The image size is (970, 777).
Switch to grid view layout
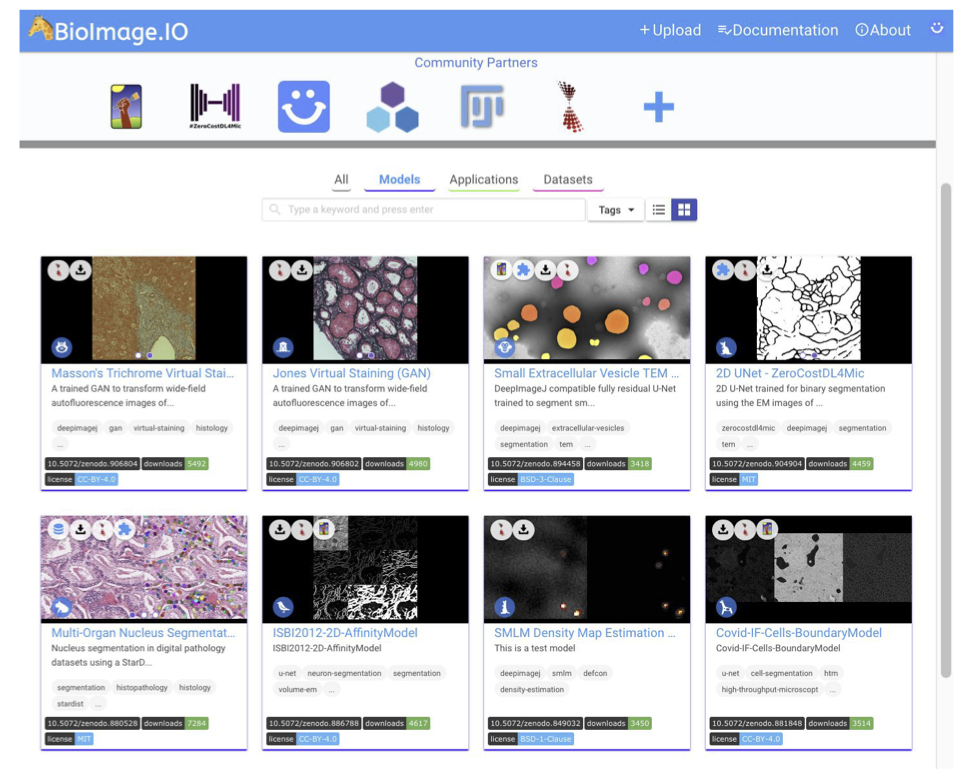coord(684,210)
